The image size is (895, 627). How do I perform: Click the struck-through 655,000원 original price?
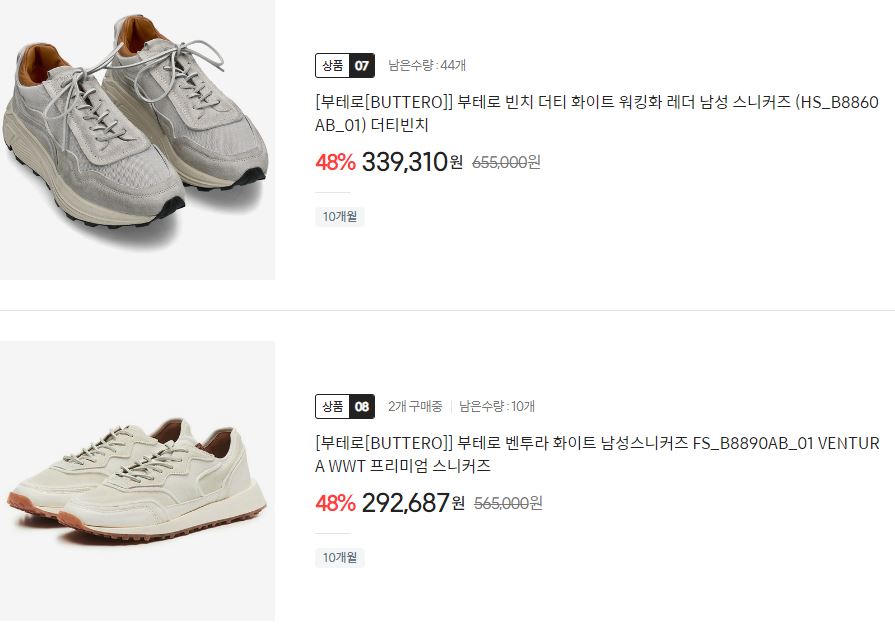(506, 163)
